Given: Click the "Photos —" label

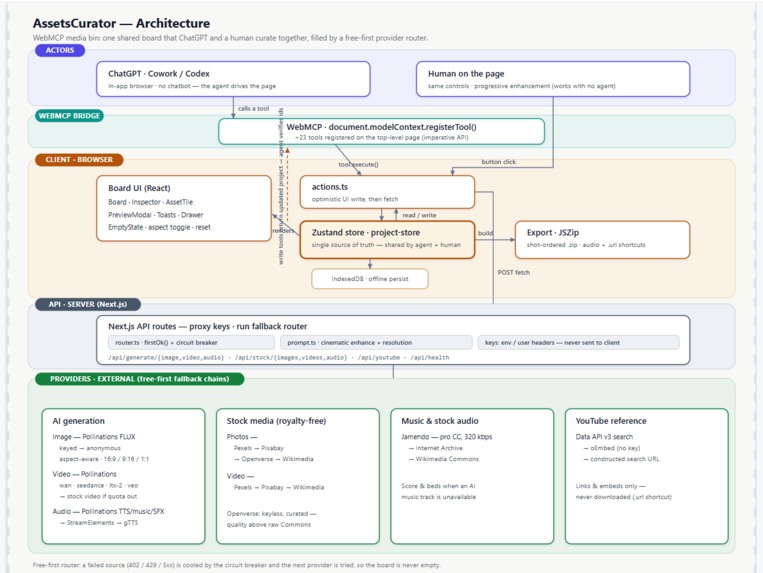Looking at the screenshot, I should tap(241, 437).
